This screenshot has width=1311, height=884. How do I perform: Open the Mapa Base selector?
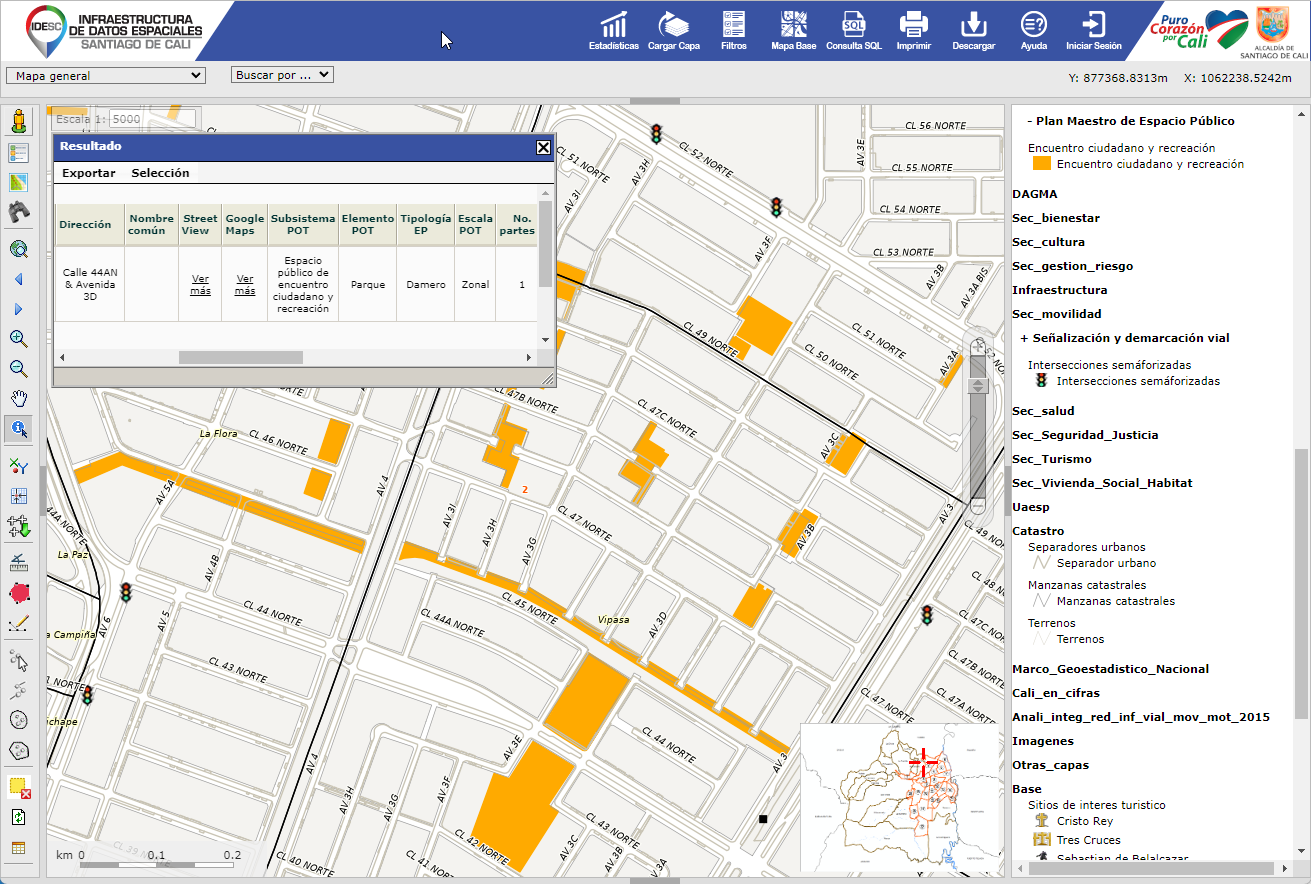[x=793, y=30]
